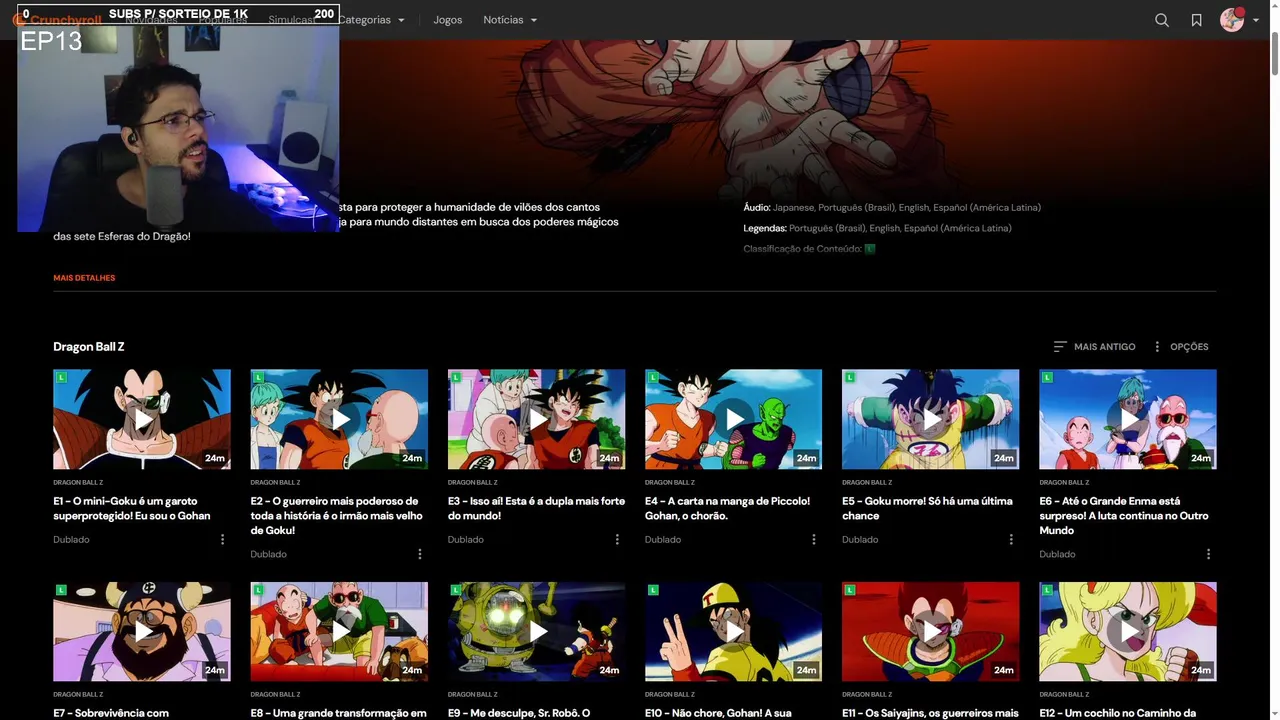
Task: Expand the Categorias dropdown menu
Action: tap(371, 20)
